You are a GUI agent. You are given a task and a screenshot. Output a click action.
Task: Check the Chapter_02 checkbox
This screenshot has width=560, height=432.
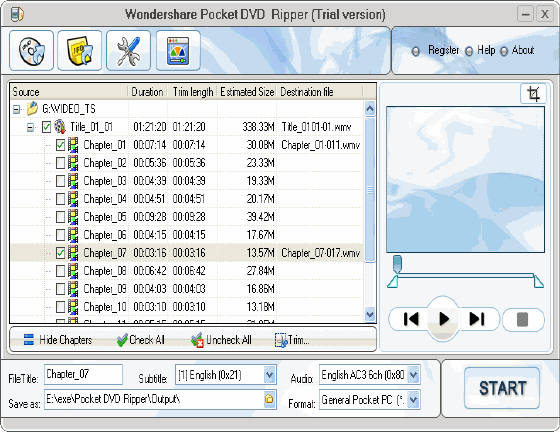point(60,163)
